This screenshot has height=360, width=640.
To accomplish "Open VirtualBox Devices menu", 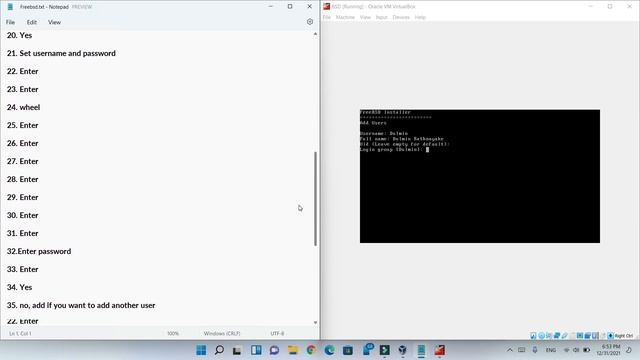I will (401, 17).
